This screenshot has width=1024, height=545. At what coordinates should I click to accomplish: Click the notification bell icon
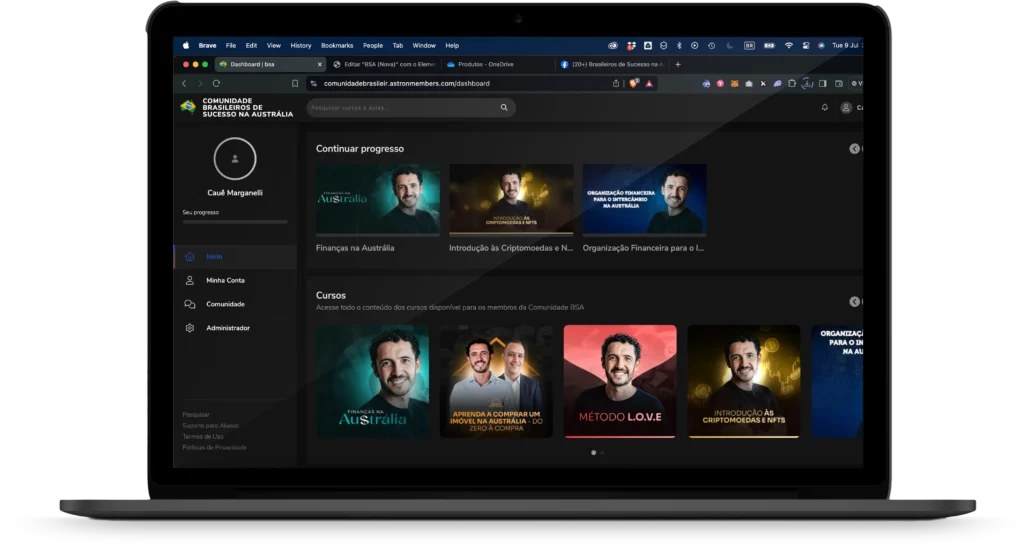[x=824, y=107]
